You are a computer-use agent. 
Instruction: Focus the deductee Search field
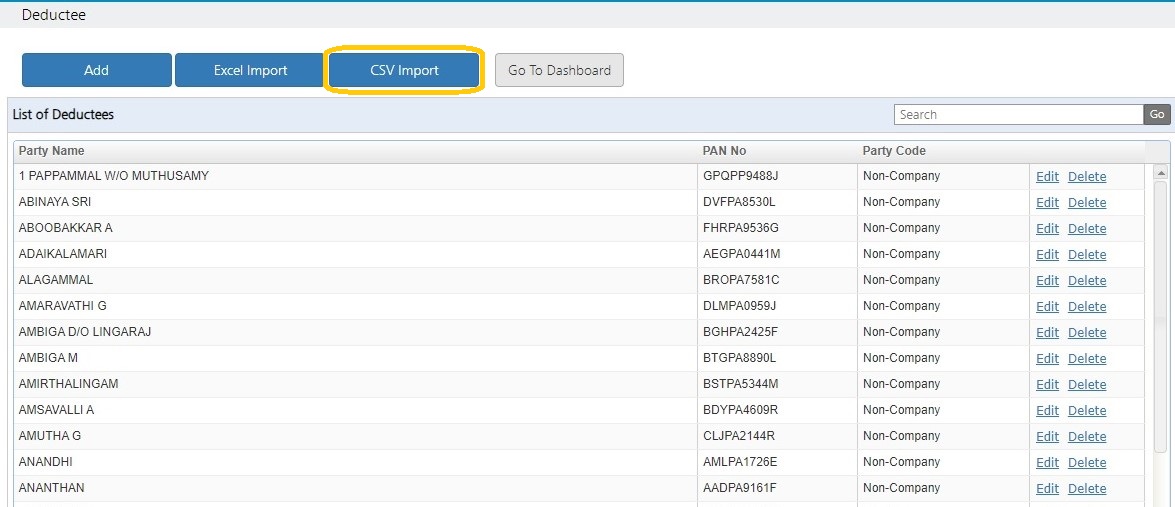click(1018, 115)
